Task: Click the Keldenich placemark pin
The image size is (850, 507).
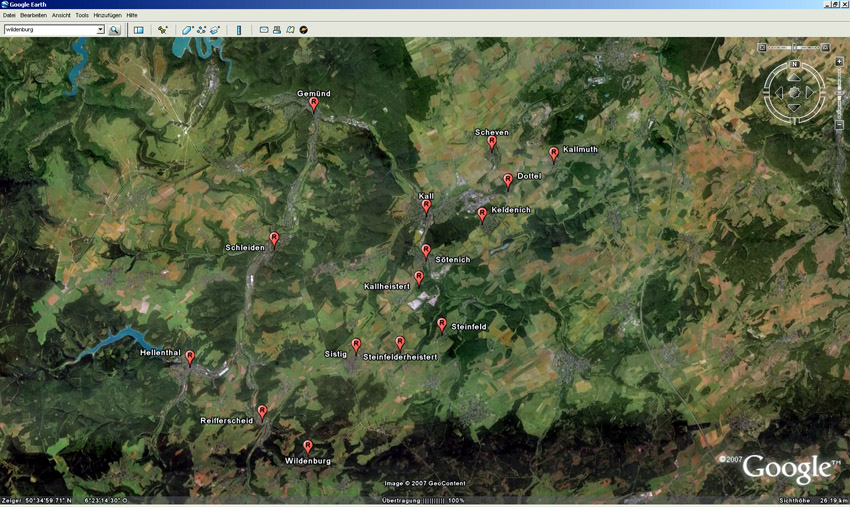Action: coord(482,215)
